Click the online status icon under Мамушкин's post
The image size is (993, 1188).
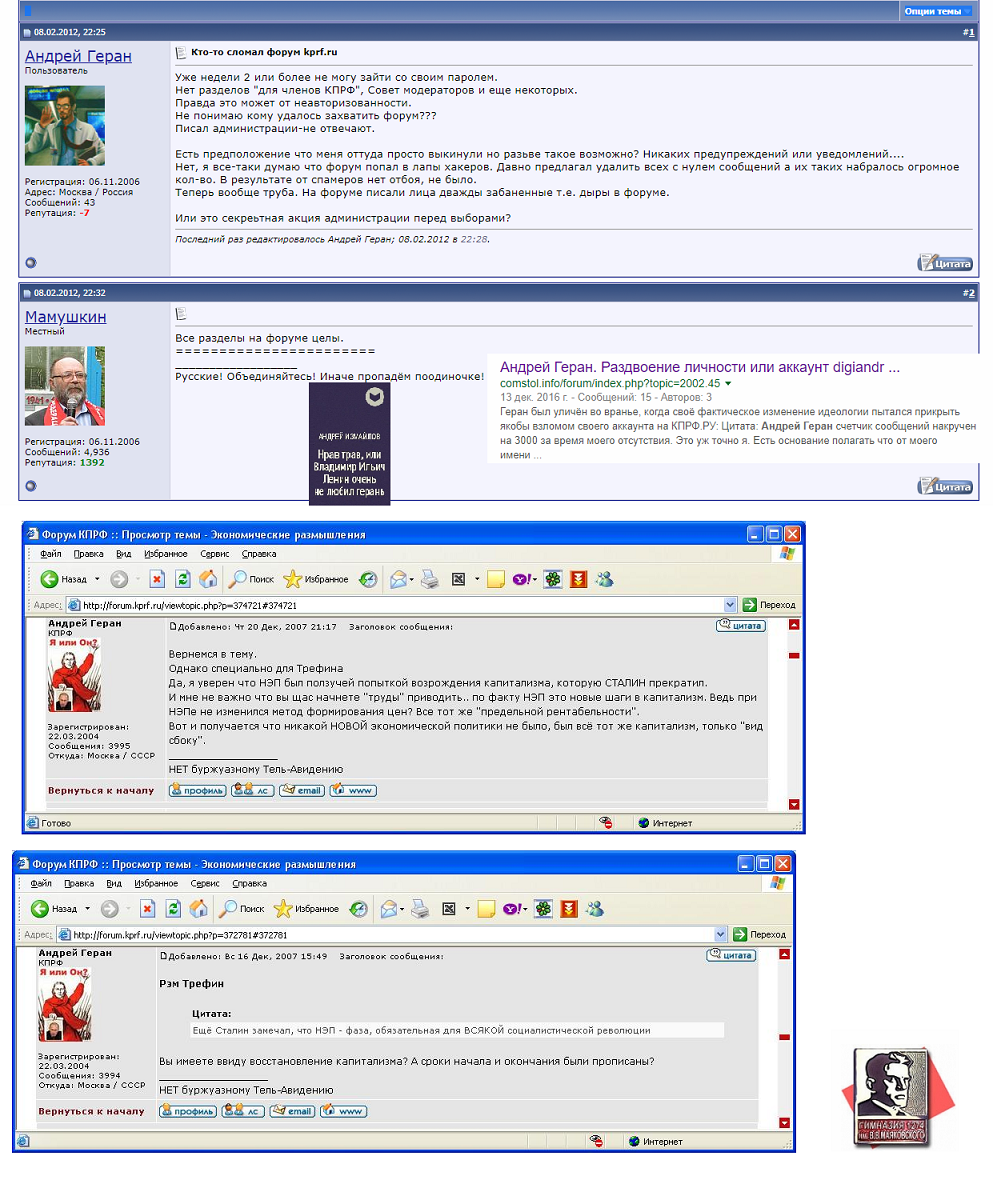(31, 486)
